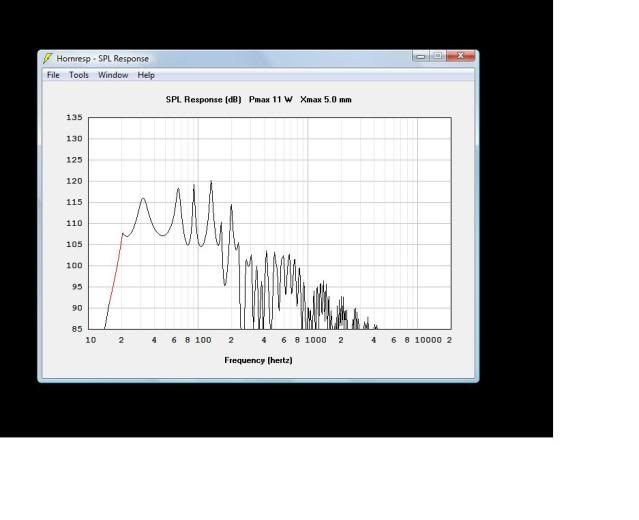639x520 pixels.
Task: Click the 135 y-axis value
Action: (x=74, y=117)
